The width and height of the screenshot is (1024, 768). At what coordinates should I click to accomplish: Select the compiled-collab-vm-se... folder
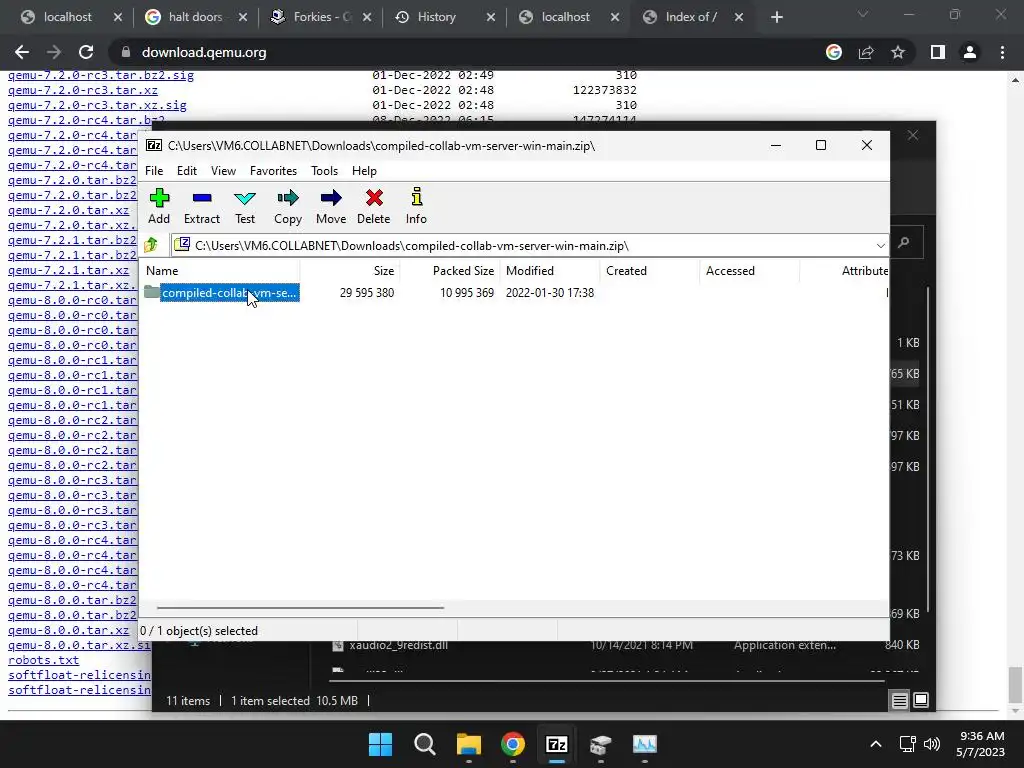click(x=229, y=293)
